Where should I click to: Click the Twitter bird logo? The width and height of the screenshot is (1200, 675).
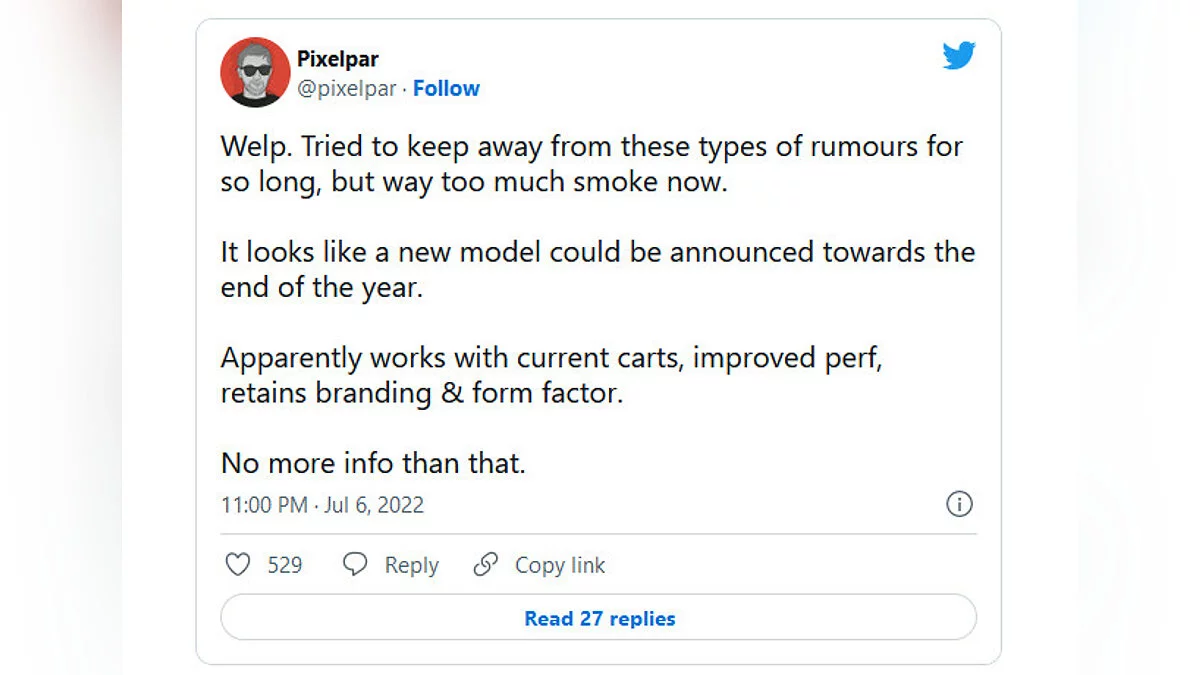click(958, 56)
